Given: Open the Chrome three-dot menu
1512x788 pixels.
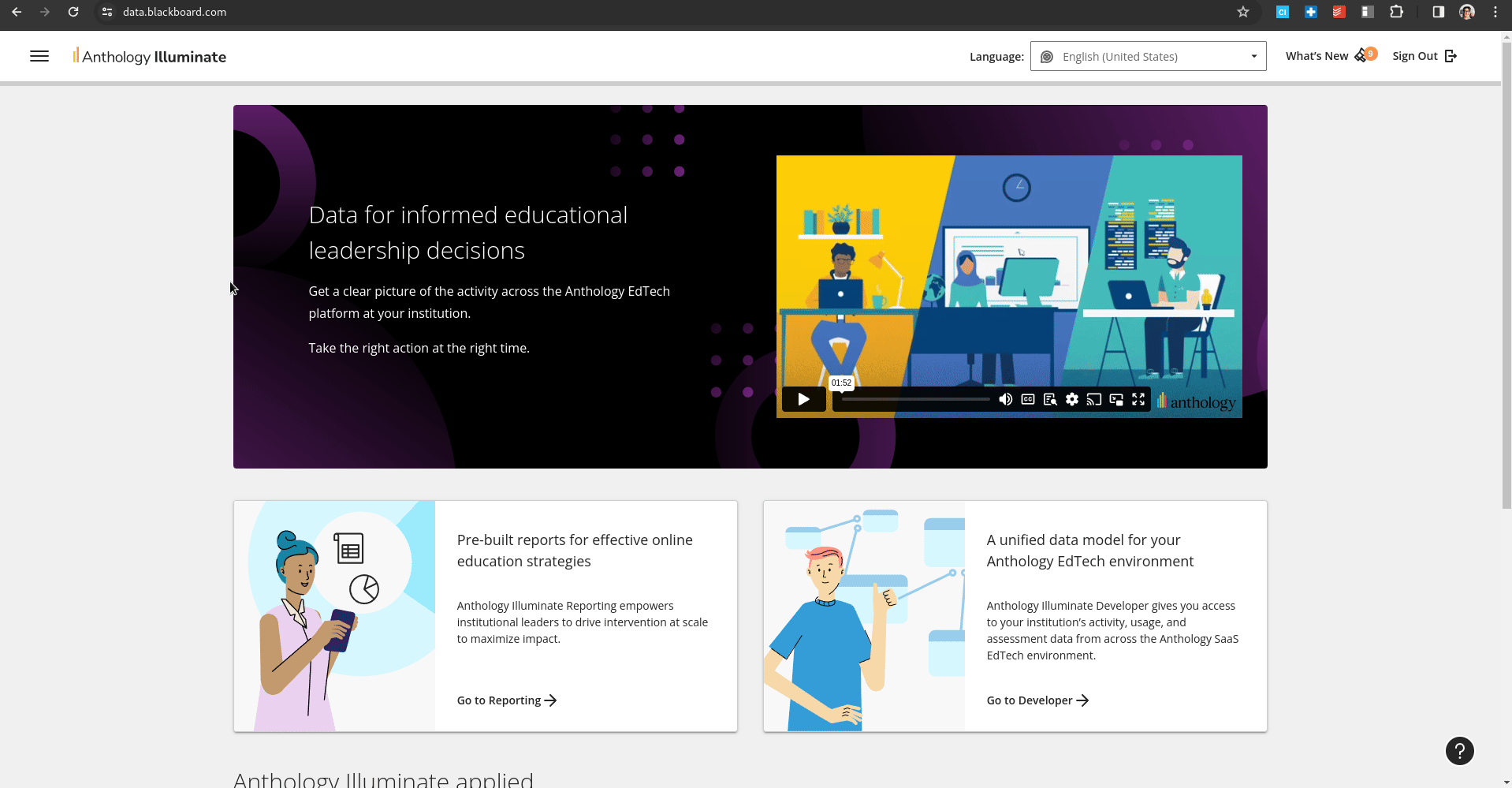Looking at the screenshot, I should pos(1495,12).
